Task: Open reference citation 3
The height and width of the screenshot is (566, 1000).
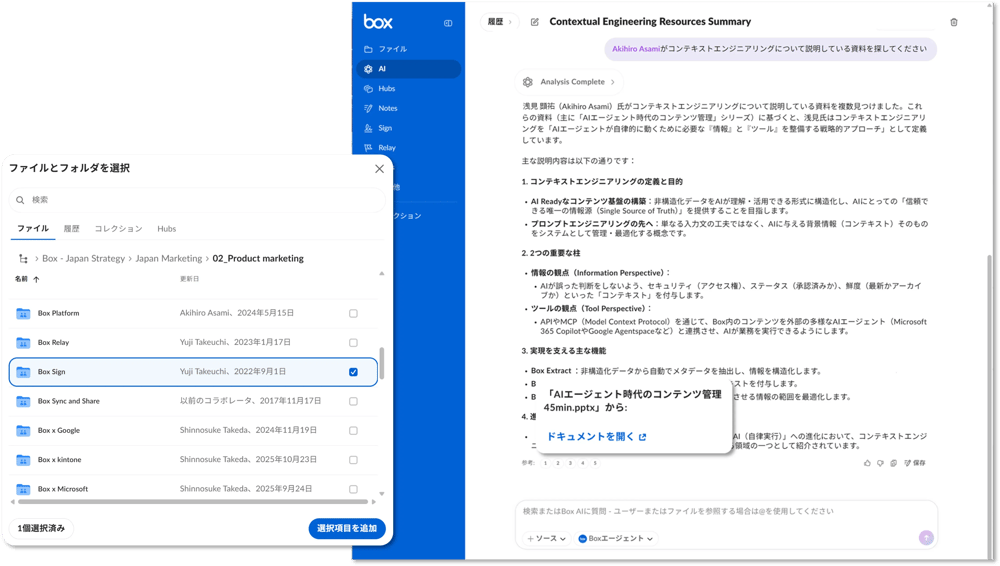Action: click(570, 463)
